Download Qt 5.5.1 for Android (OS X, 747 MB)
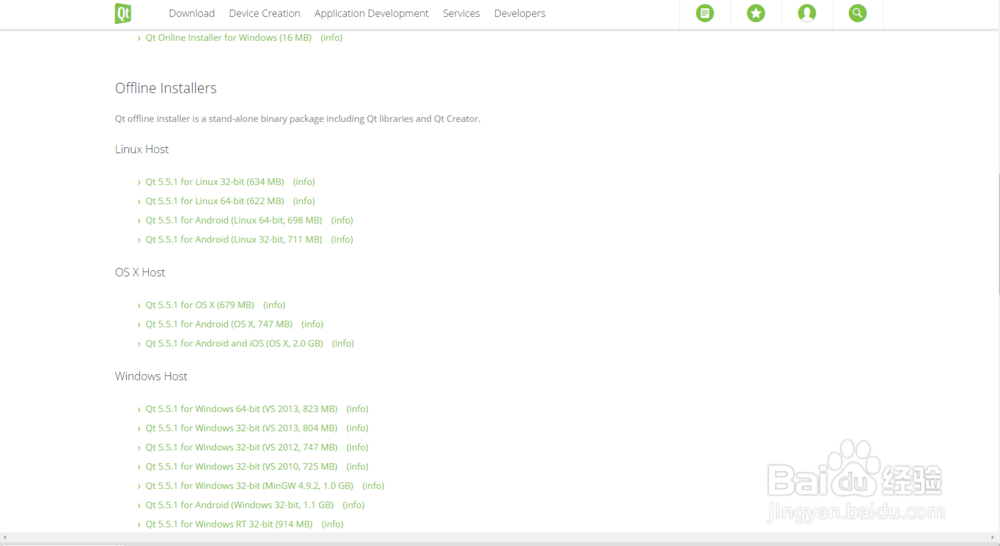 click(219, 324)
